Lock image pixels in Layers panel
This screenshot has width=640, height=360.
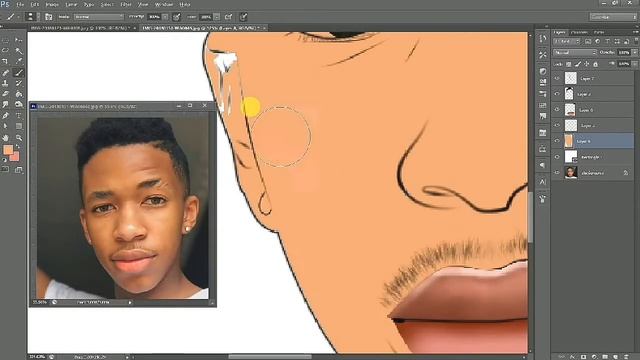pyautogui.click(x=578, y=64)
